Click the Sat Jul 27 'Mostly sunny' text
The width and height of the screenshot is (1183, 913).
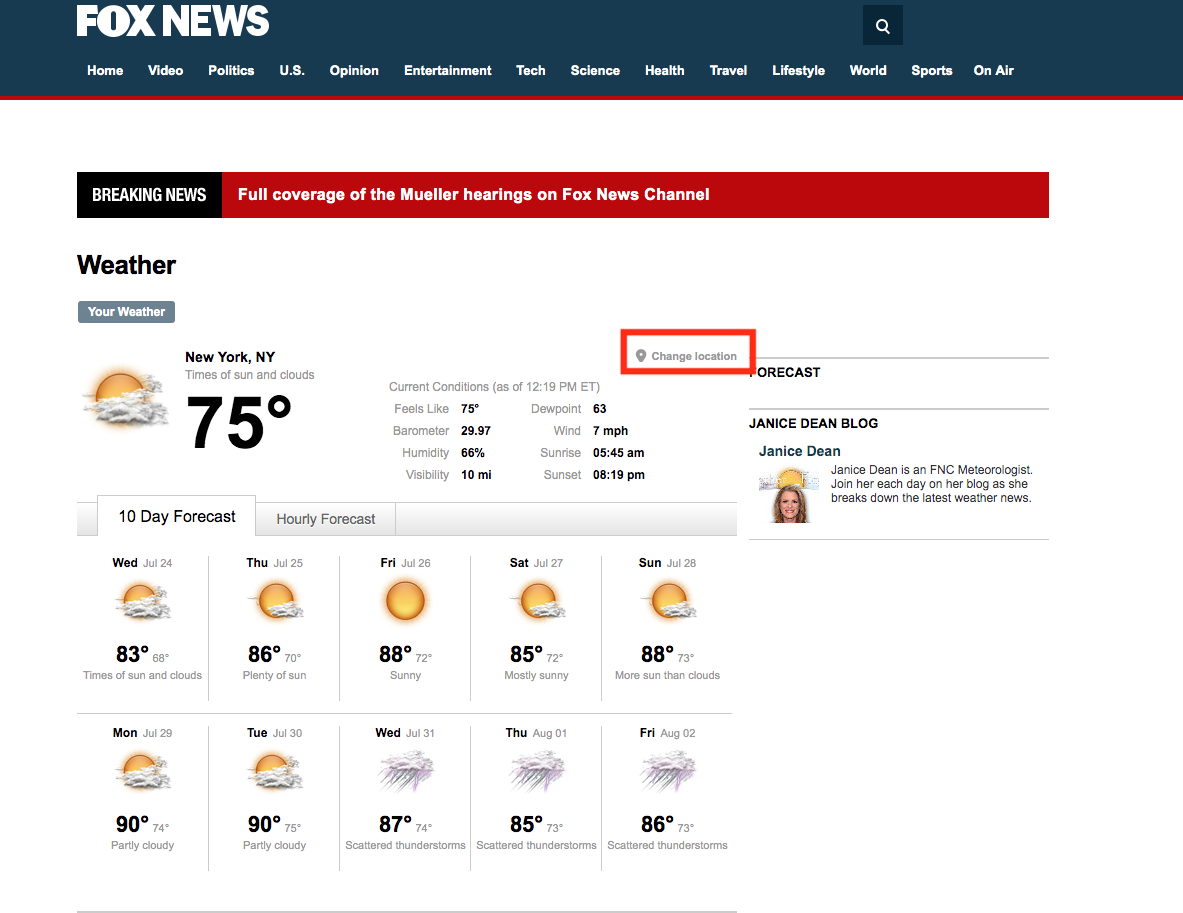pos(536,675)
